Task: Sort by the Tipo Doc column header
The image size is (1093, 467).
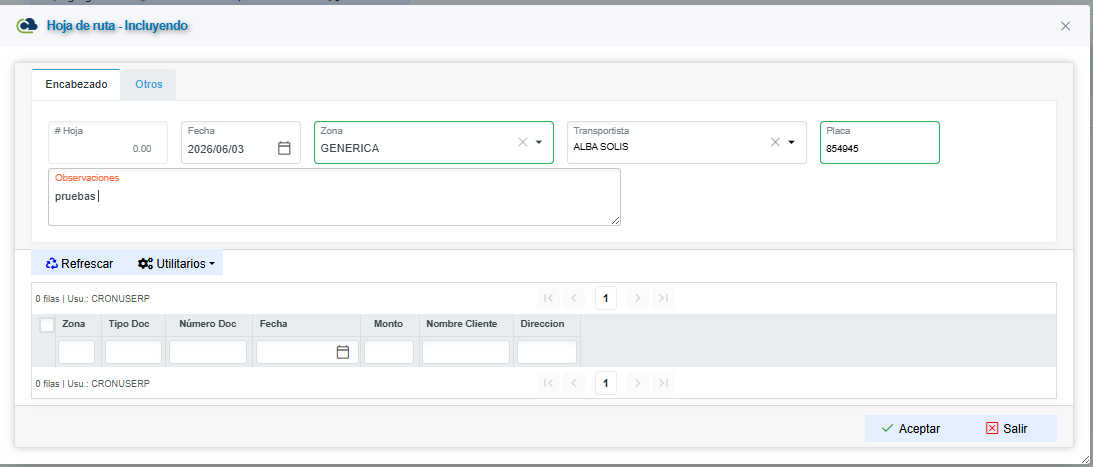Action: (x=131, y=324)
